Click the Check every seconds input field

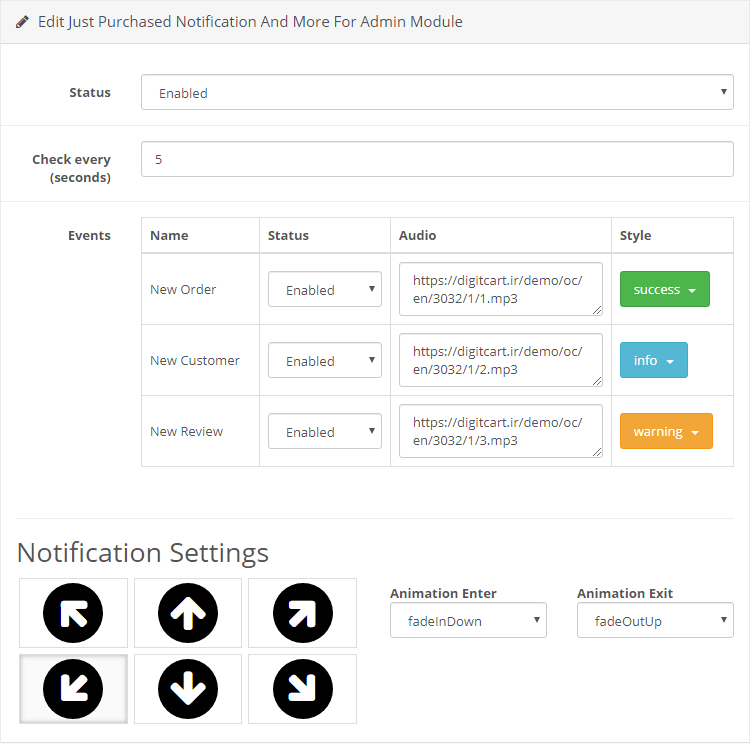pos(437,159)
